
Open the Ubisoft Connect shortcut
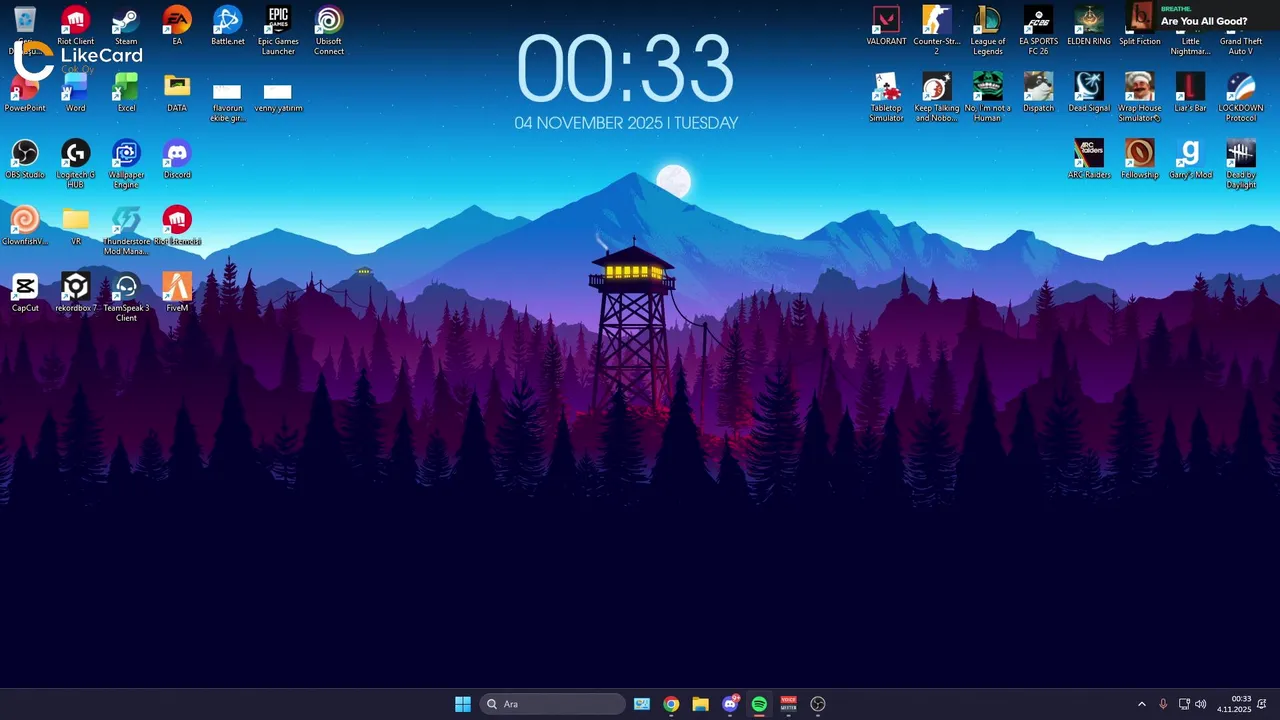[x=329, y=31]
